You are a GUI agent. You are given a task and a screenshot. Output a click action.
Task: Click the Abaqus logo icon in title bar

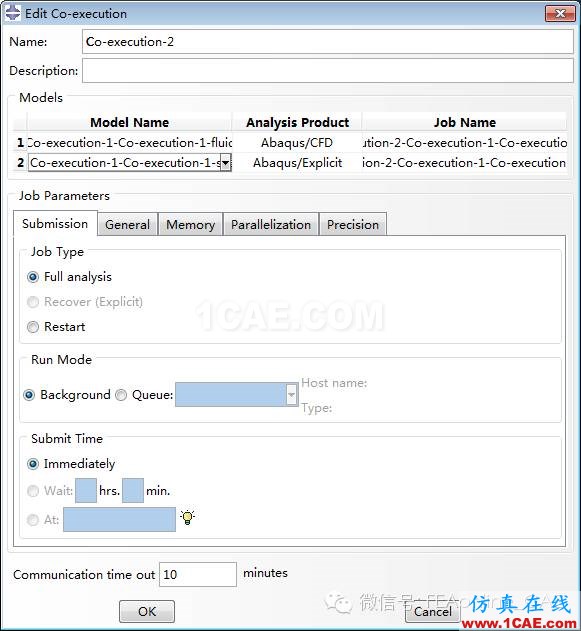point(12,13)
